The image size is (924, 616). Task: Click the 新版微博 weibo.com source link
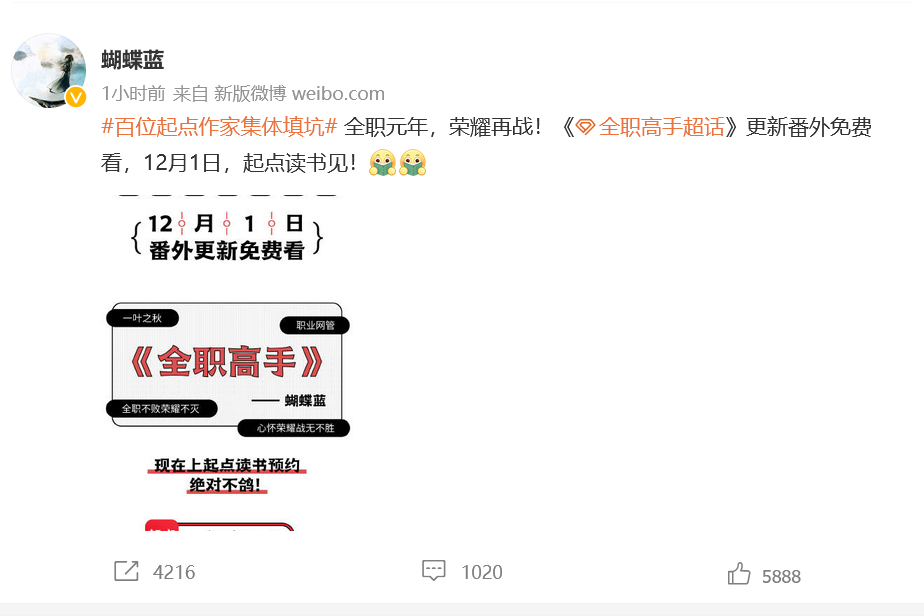coord(299,93)
